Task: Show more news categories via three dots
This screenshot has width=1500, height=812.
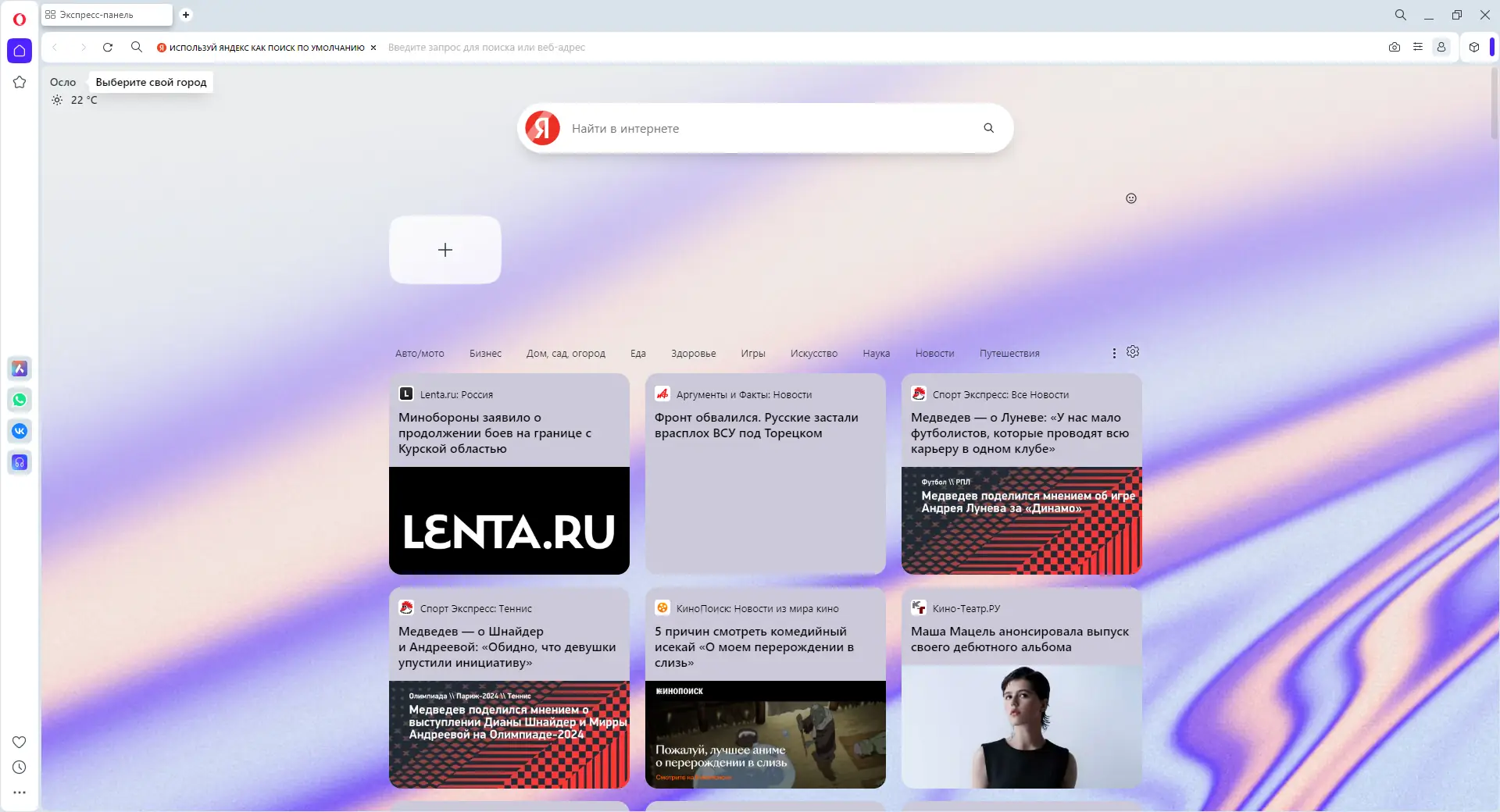Action: click(x=1114, y=353)
